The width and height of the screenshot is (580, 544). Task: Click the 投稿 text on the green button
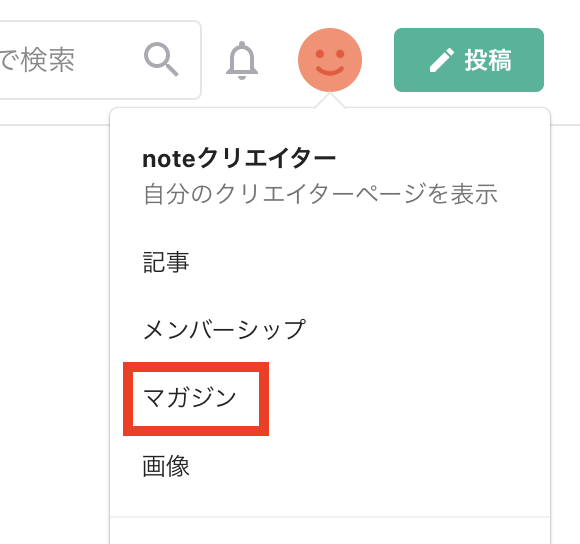pos(488,60)
